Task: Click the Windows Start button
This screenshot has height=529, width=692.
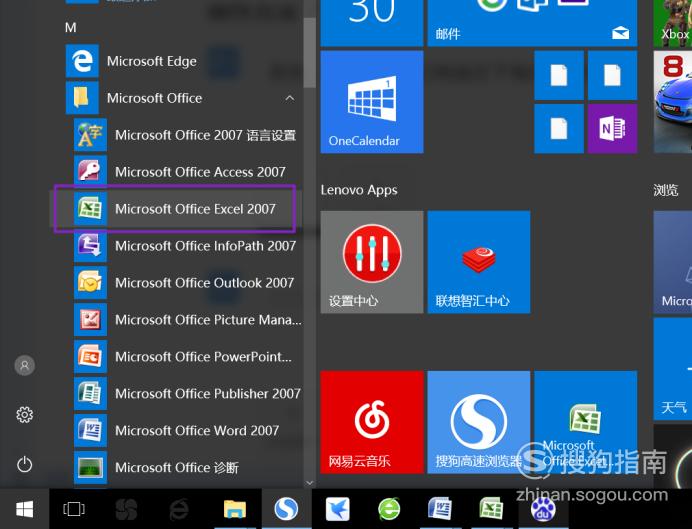Action: [x=24, y=509]
